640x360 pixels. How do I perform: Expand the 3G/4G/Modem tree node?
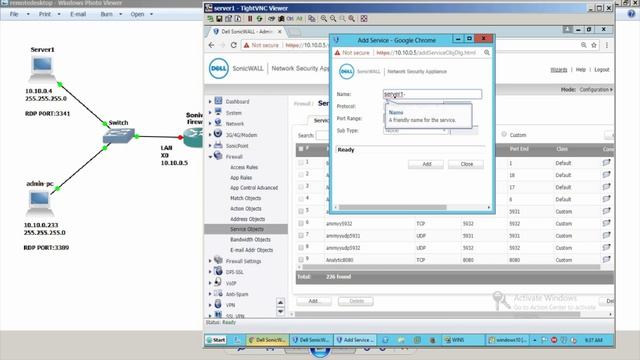click(x=210, y=134)
